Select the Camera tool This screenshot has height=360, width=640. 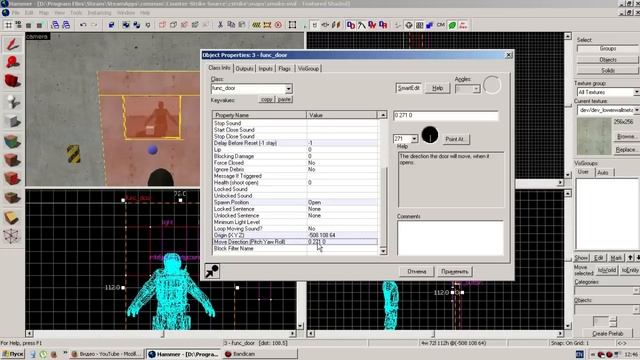(12, 81)
